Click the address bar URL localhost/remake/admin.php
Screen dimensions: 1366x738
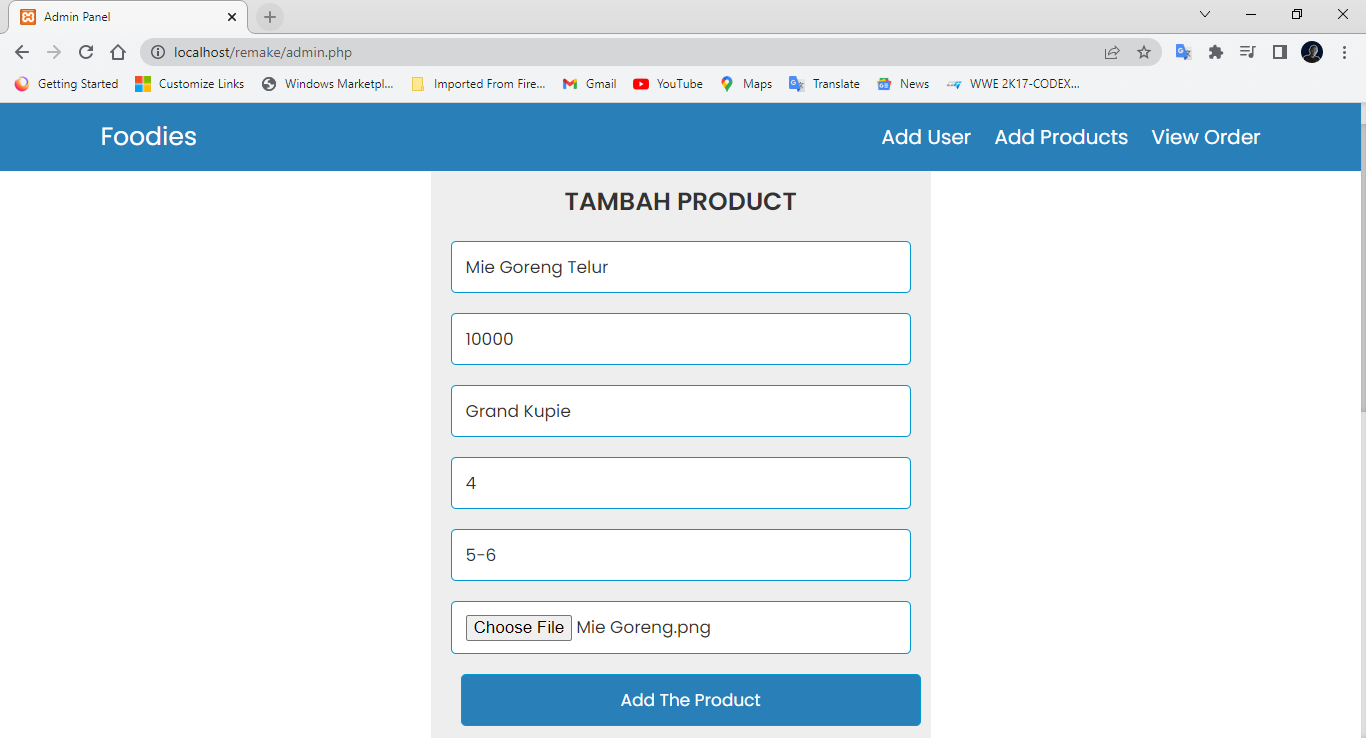tap(263, 52)
